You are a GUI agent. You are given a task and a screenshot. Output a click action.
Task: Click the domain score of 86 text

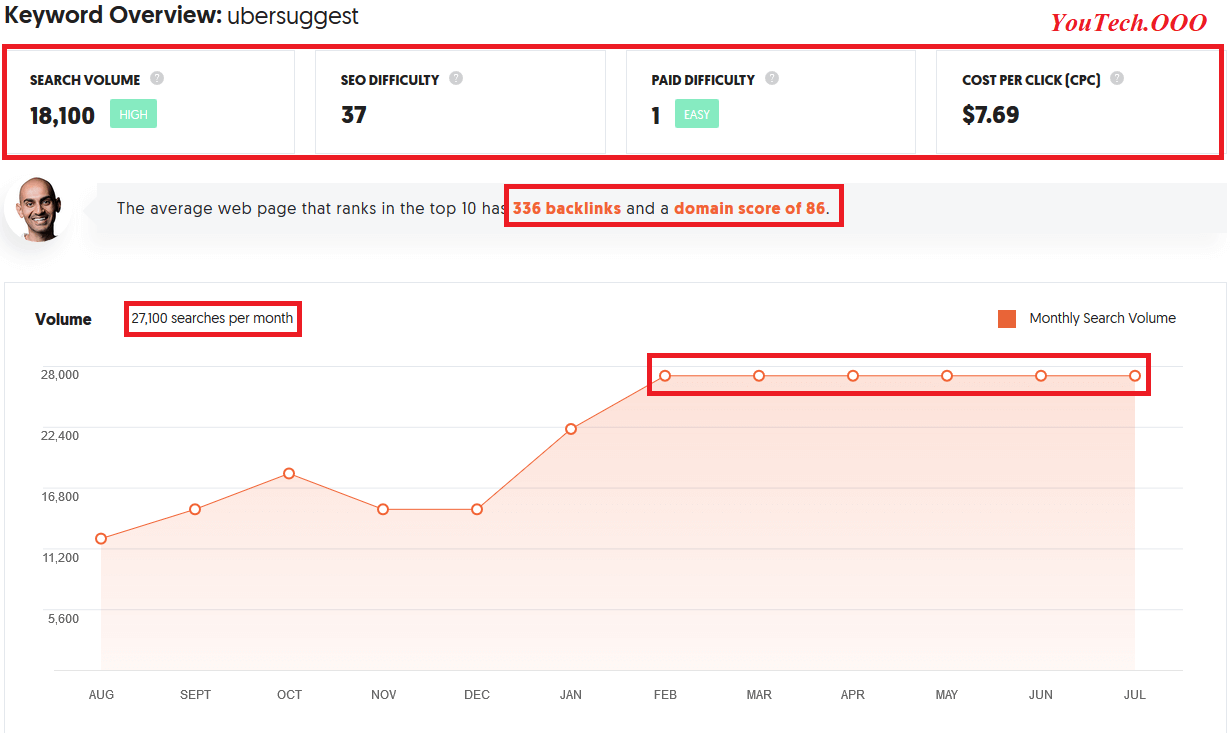point(750,209)
